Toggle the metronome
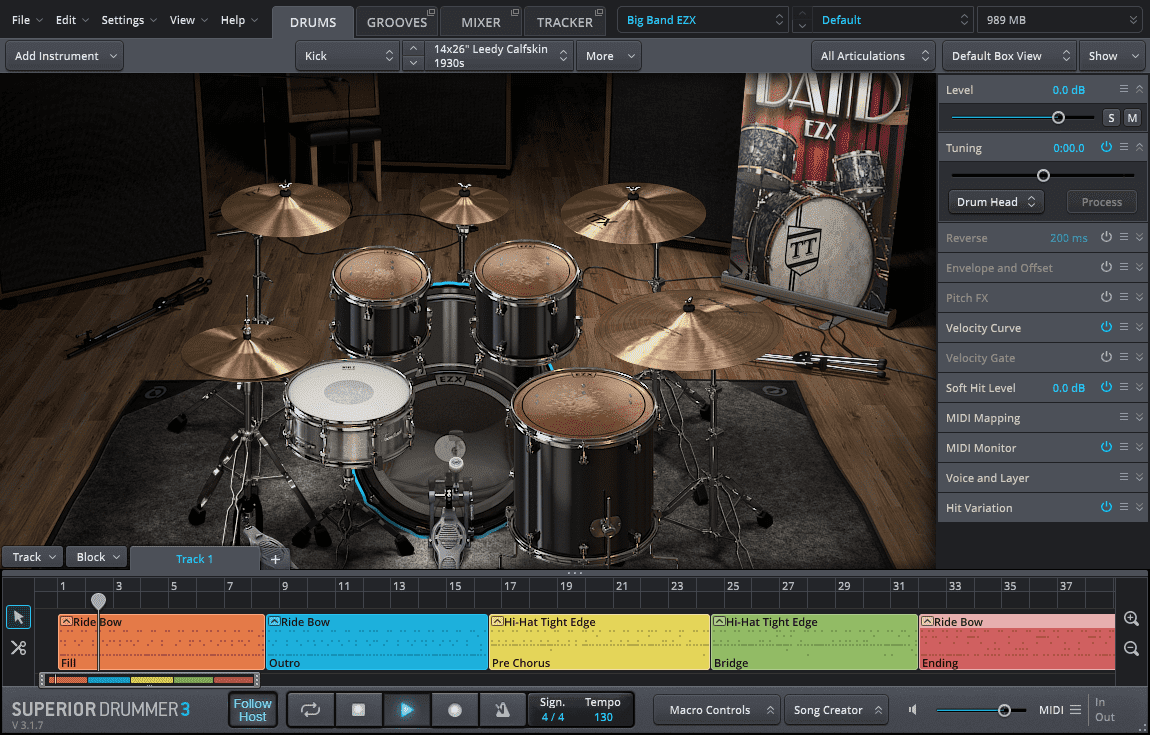Image resolution: width=1150 pixels, height=735 pixels. click(x=502, y=709)
